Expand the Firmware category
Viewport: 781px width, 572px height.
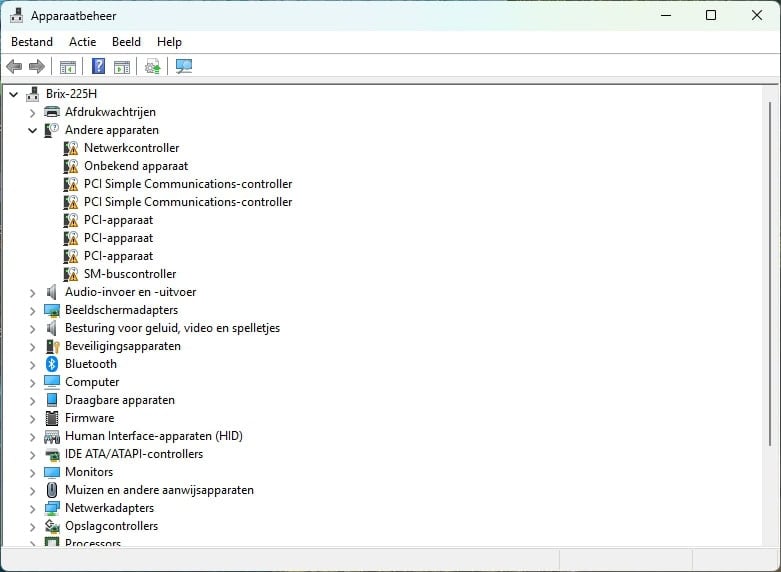(33, 418)
